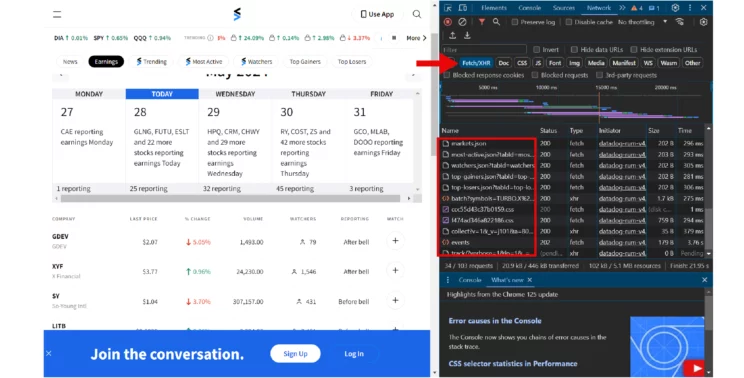Screen dimensions: 744x378
Task: Add GDEV to watchlist plus button
Action: [395, 241]
